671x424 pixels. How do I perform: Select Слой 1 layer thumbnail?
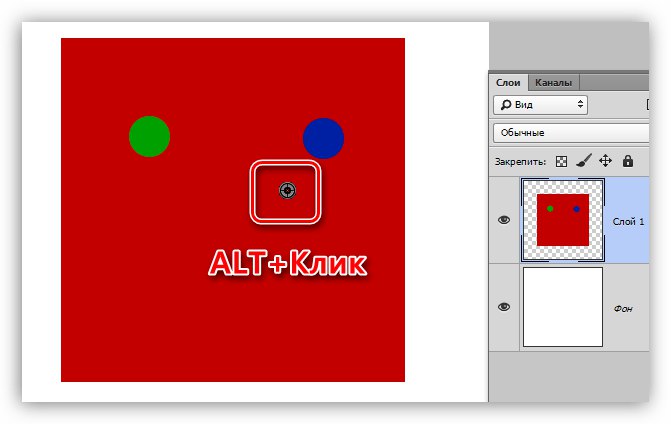[x=563, y=220]
